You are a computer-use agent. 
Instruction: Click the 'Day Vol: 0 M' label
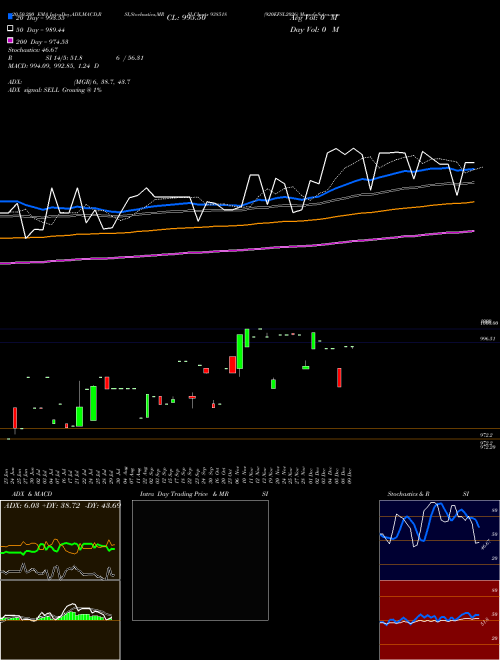click(314, 29)
